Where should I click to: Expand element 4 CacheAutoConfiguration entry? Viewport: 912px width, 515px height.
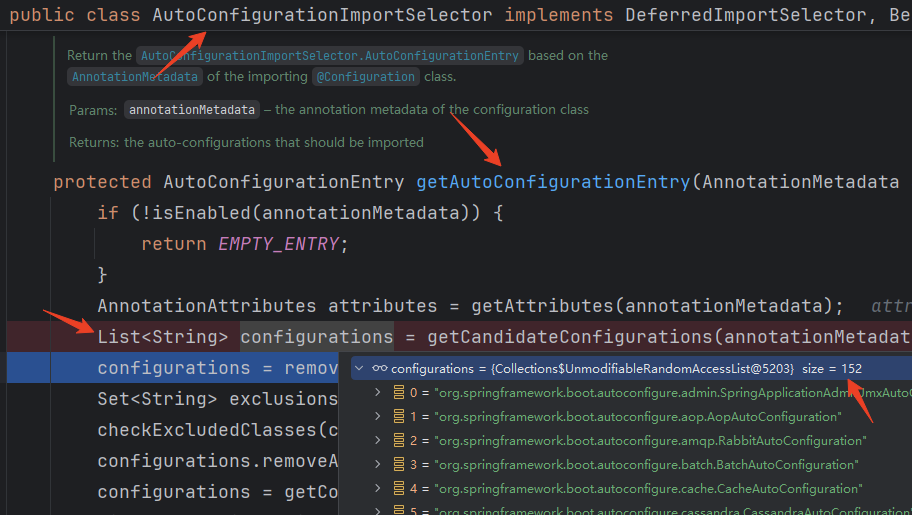pos(377,489)
